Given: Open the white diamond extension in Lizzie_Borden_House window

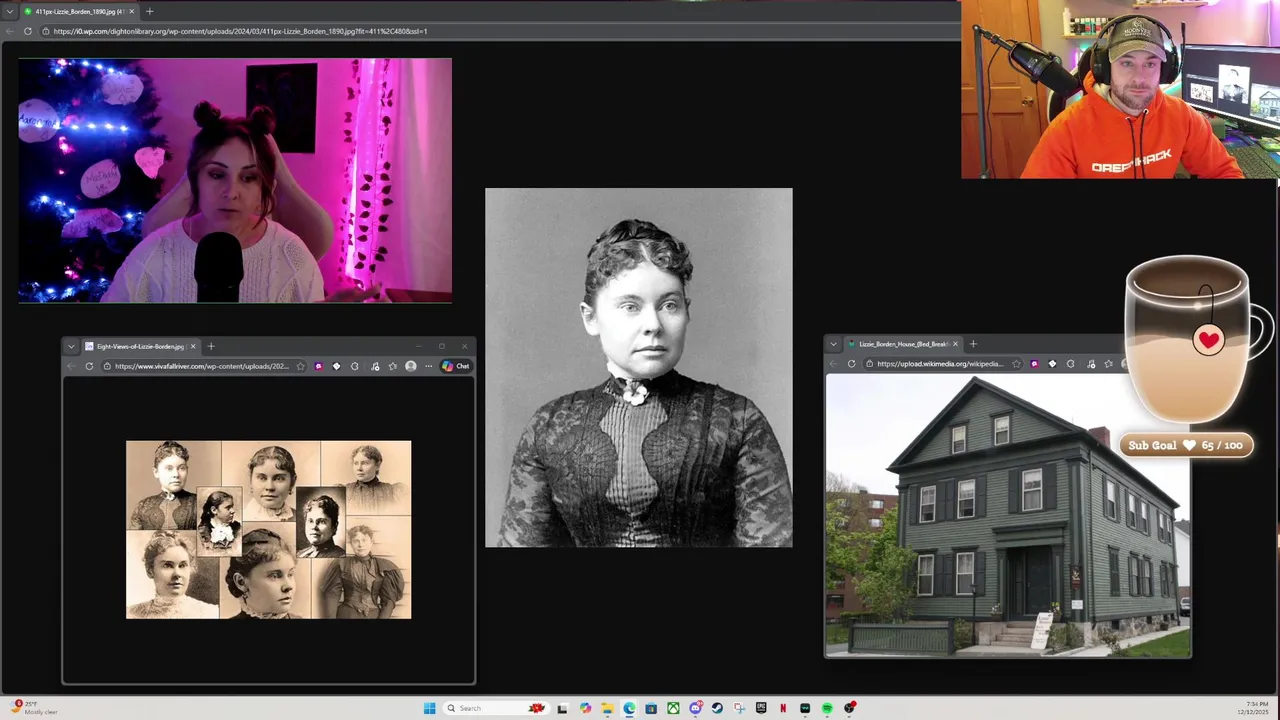Looking at the screenshot, I should (1052, 364).
